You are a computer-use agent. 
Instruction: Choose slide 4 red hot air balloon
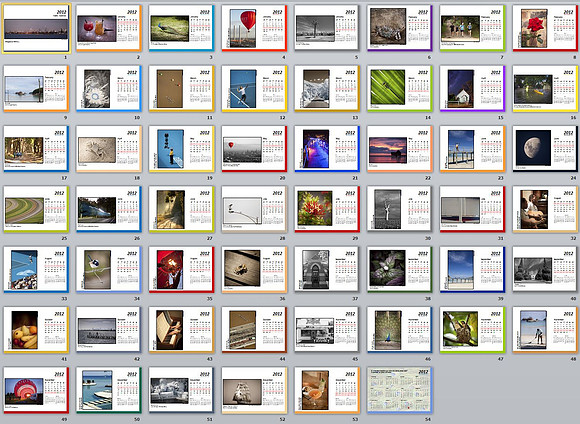tap(254, 28)
